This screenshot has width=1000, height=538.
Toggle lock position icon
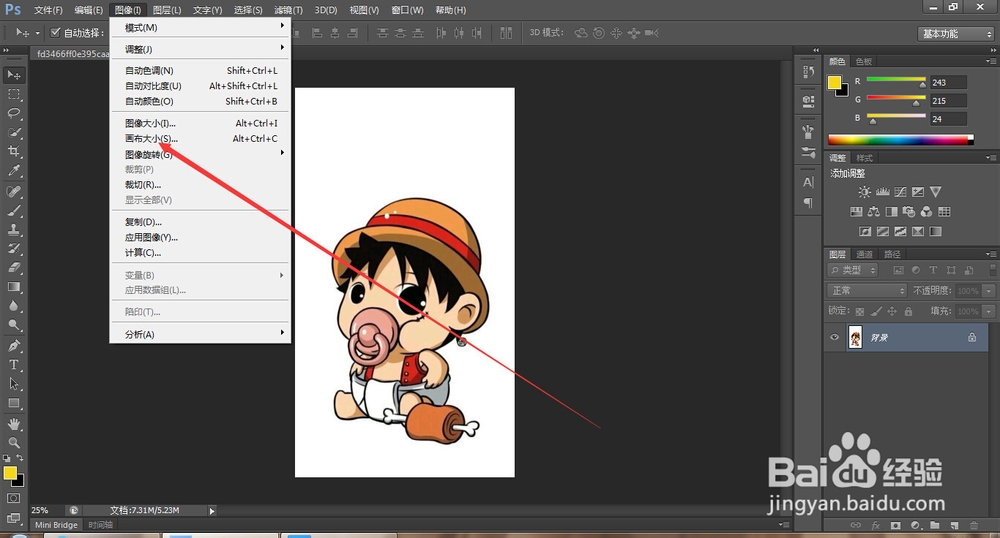[x=892, y=311]
